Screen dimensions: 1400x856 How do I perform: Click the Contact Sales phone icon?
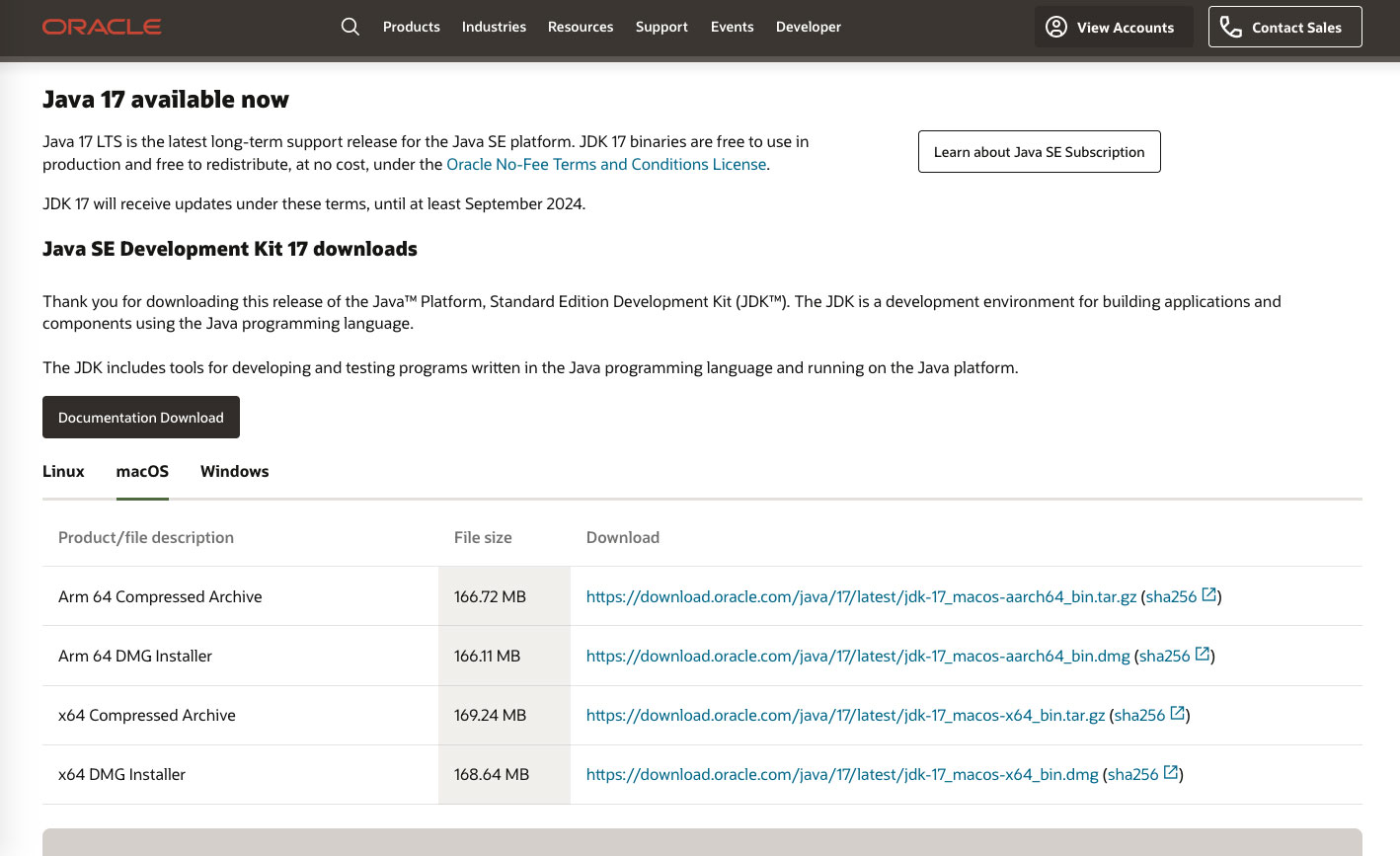[x=1231, y=27]
